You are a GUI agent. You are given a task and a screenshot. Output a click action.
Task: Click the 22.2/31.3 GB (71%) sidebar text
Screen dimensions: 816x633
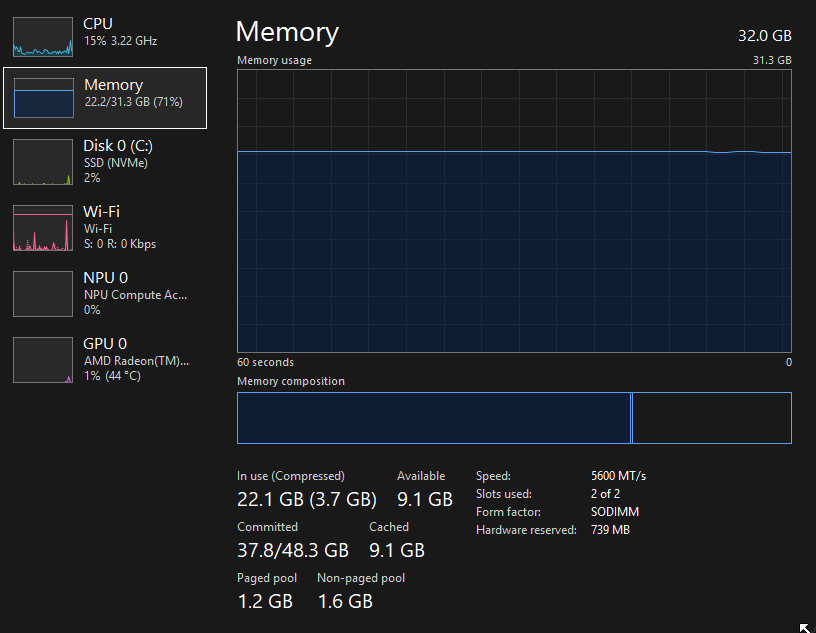coord(134,102)
